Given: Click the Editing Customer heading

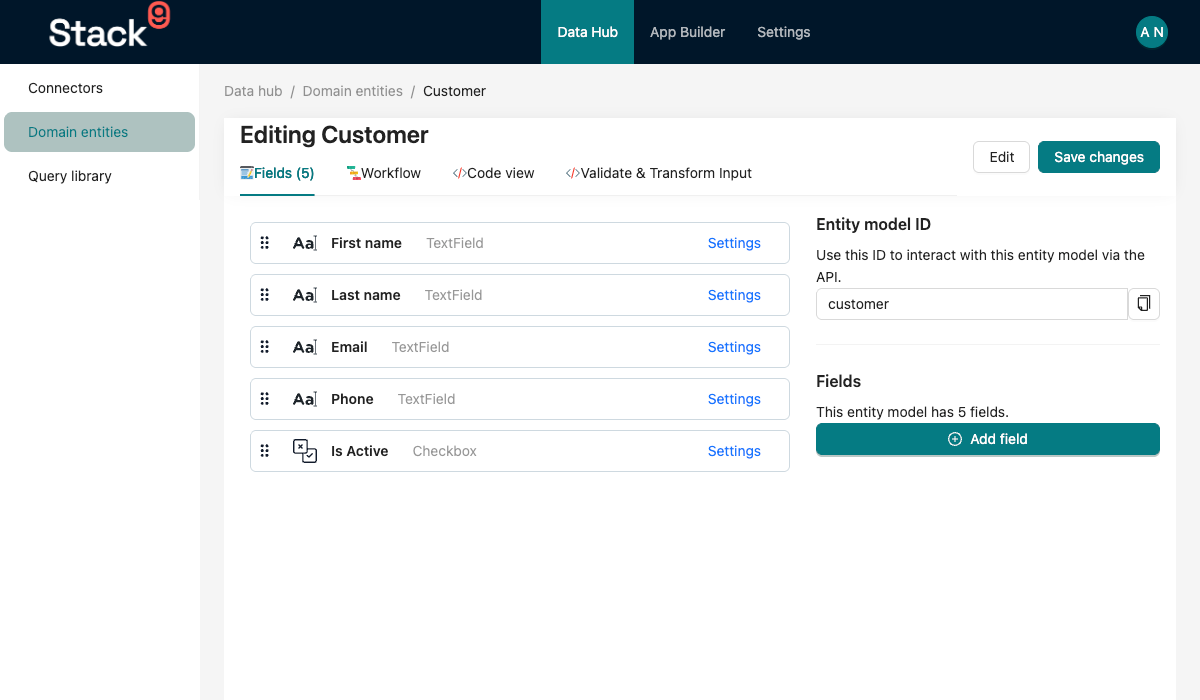Looking at the screenshot, I should [334, 135].
